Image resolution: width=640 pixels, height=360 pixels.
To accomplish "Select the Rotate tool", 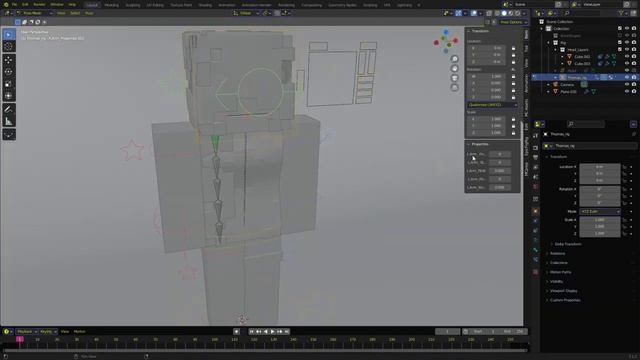I will [x=9, y=72].
